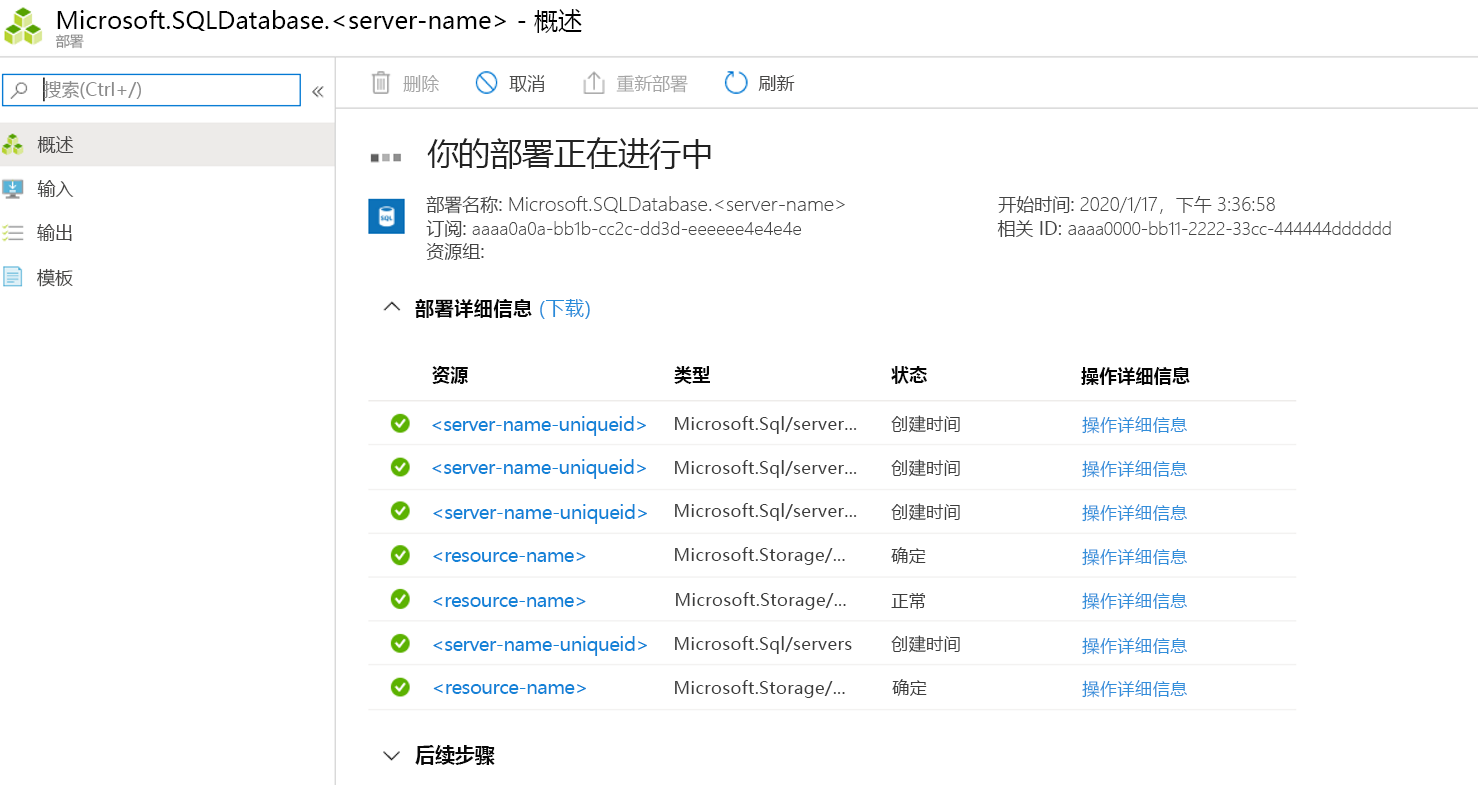
Task: Click the 下载 download link
Action: [565, 308]
